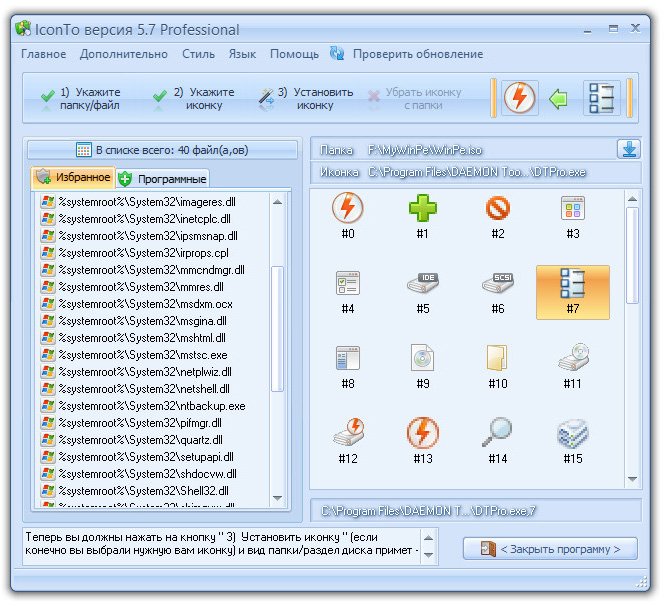Select the lightning bolt icon #0
Image resolution: width=667 pixels, height=606 pixels.
347,209
